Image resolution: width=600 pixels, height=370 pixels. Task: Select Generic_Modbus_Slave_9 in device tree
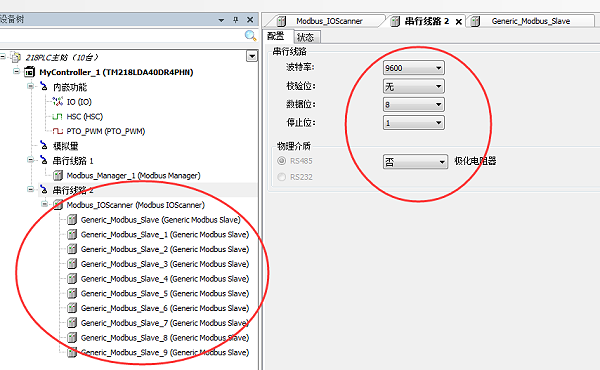[165, 352]
